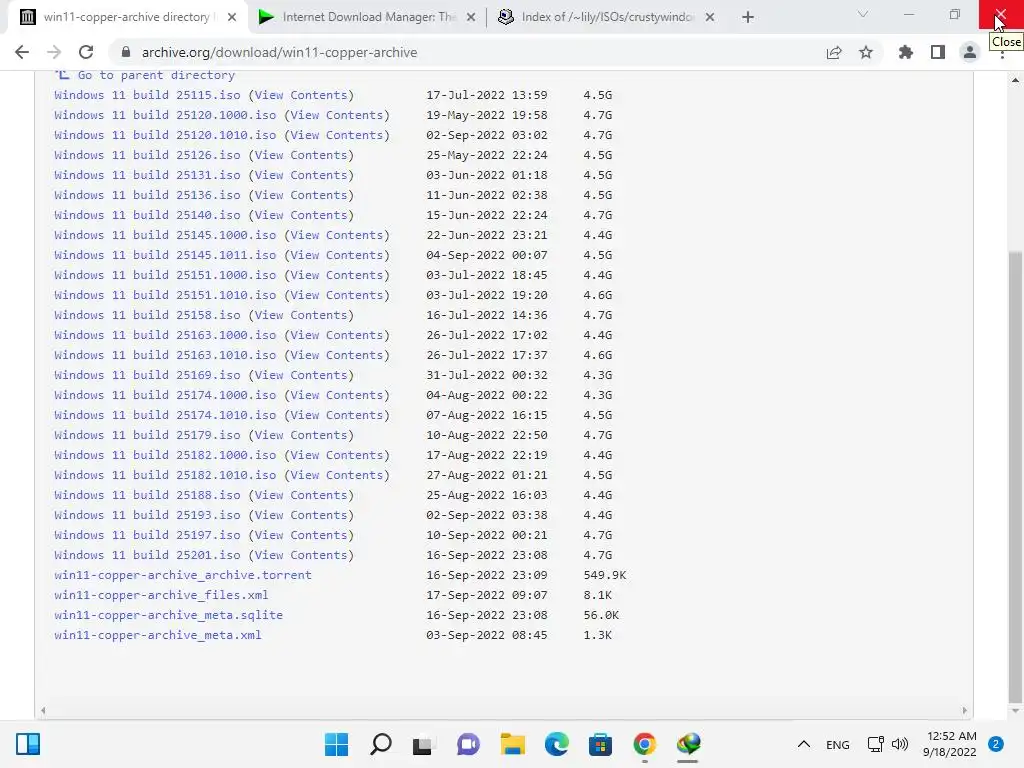Open a new browser tab
The image size is (1024, 768).
[x=748, y=17]
